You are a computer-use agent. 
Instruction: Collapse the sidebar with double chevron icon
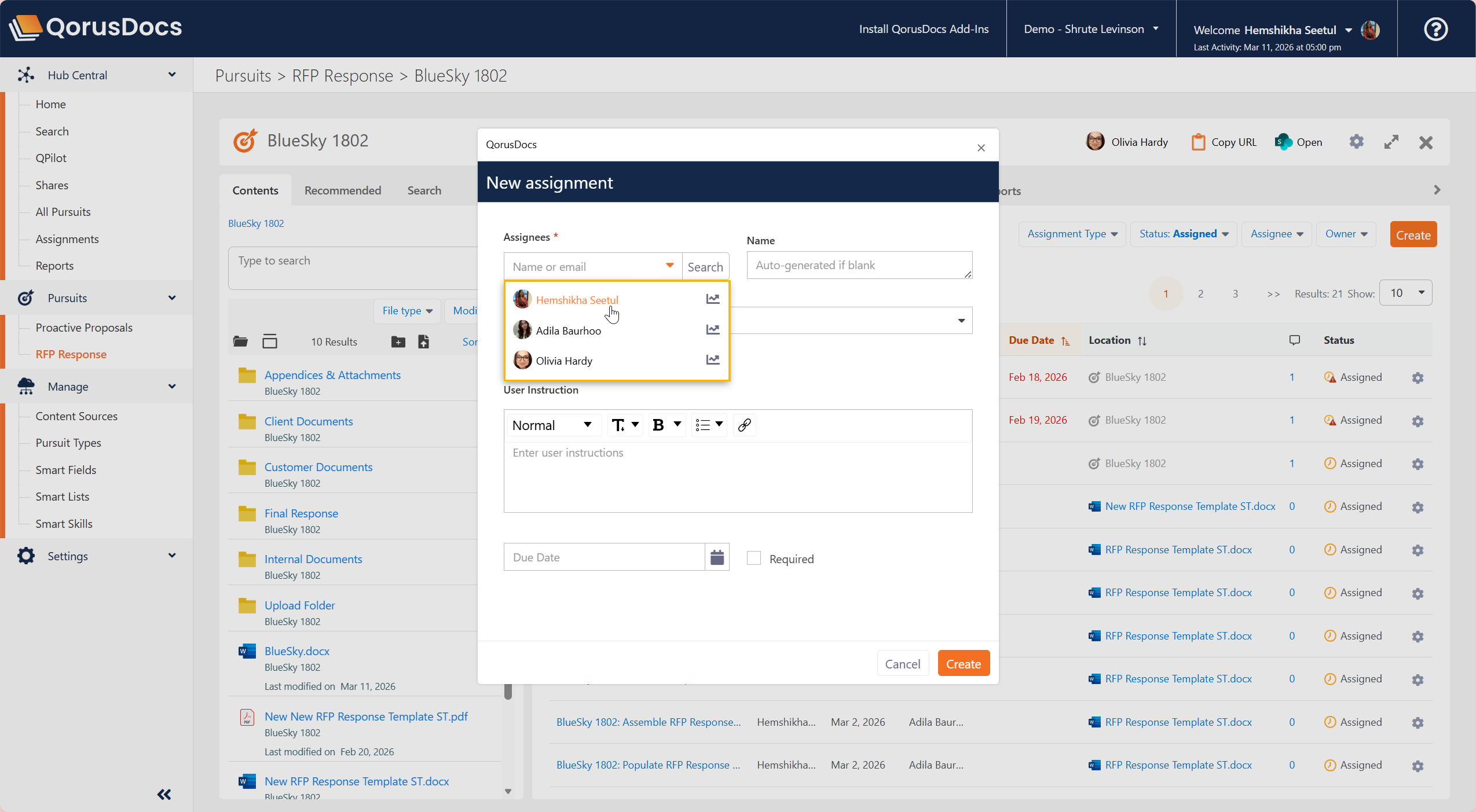(x=164, y=795)
